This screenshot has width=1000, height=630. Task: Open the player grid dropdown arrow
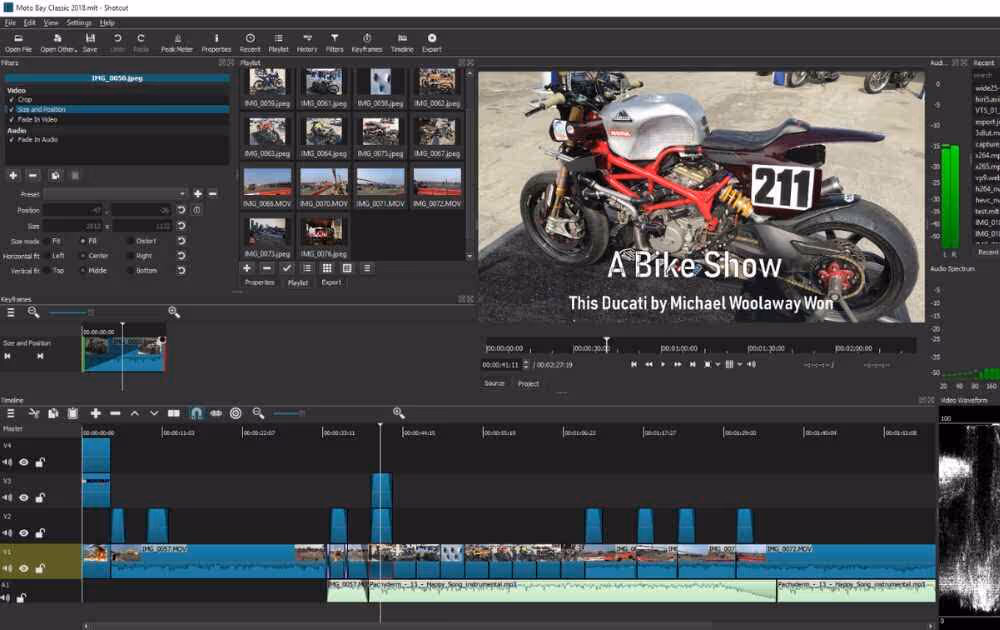740,365
